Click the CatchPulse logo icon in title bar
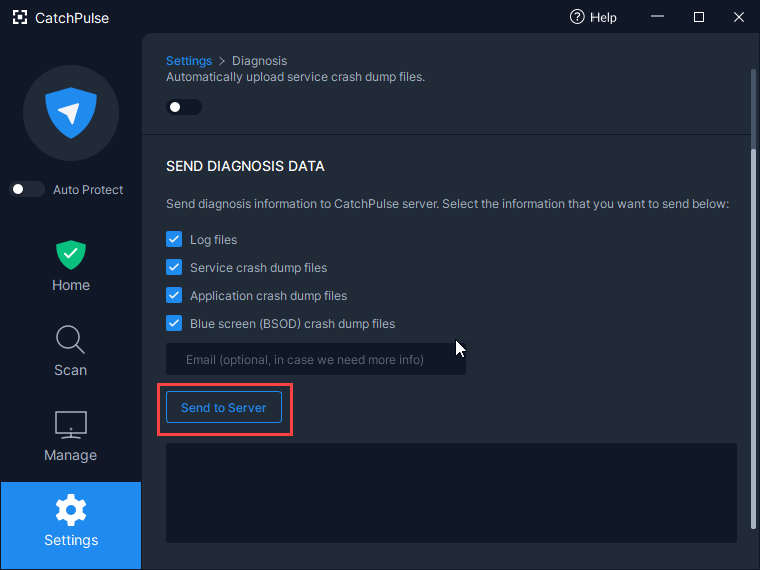Screen dimensions: 760x570 [20, 17]
